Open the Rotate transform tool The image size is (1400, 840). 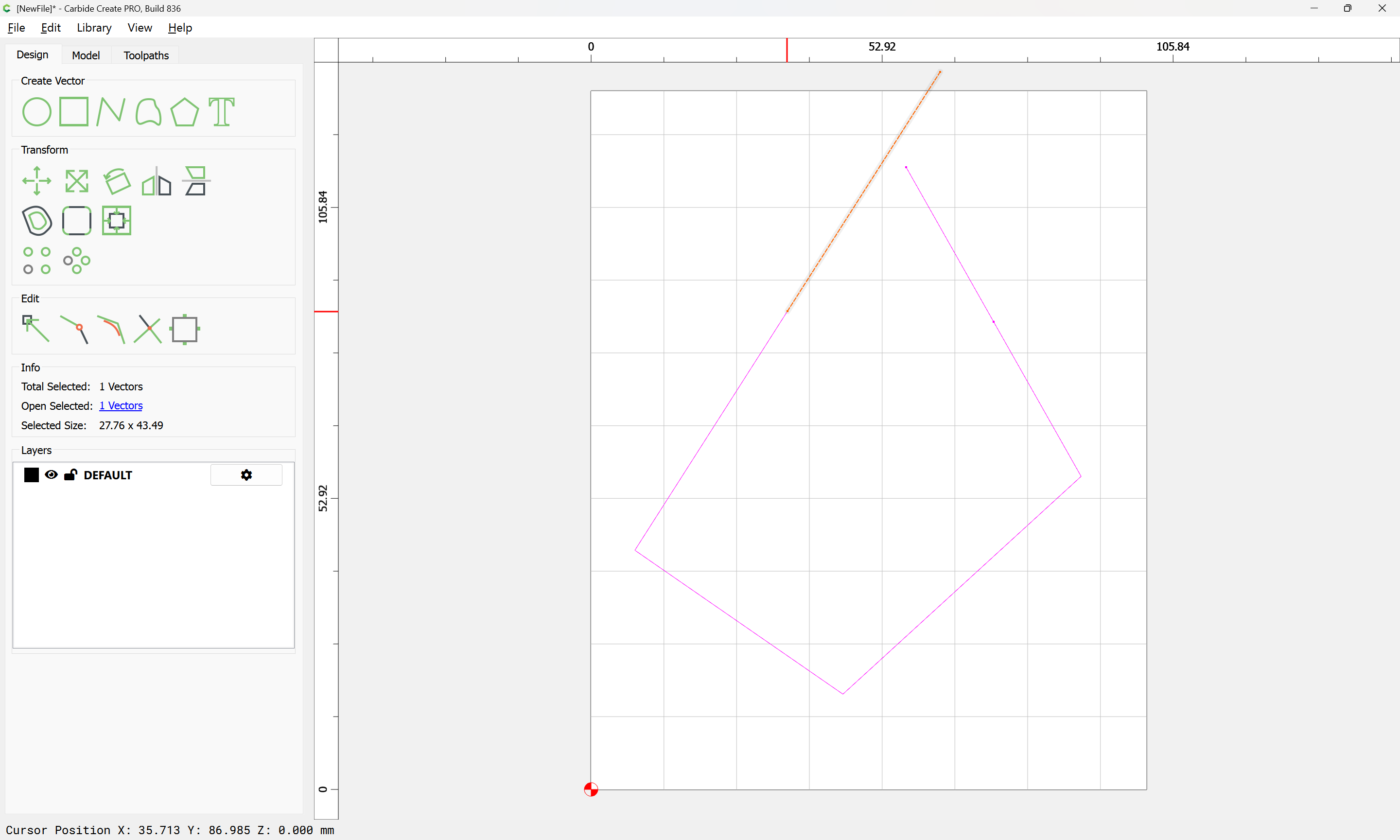pos(117,181)
